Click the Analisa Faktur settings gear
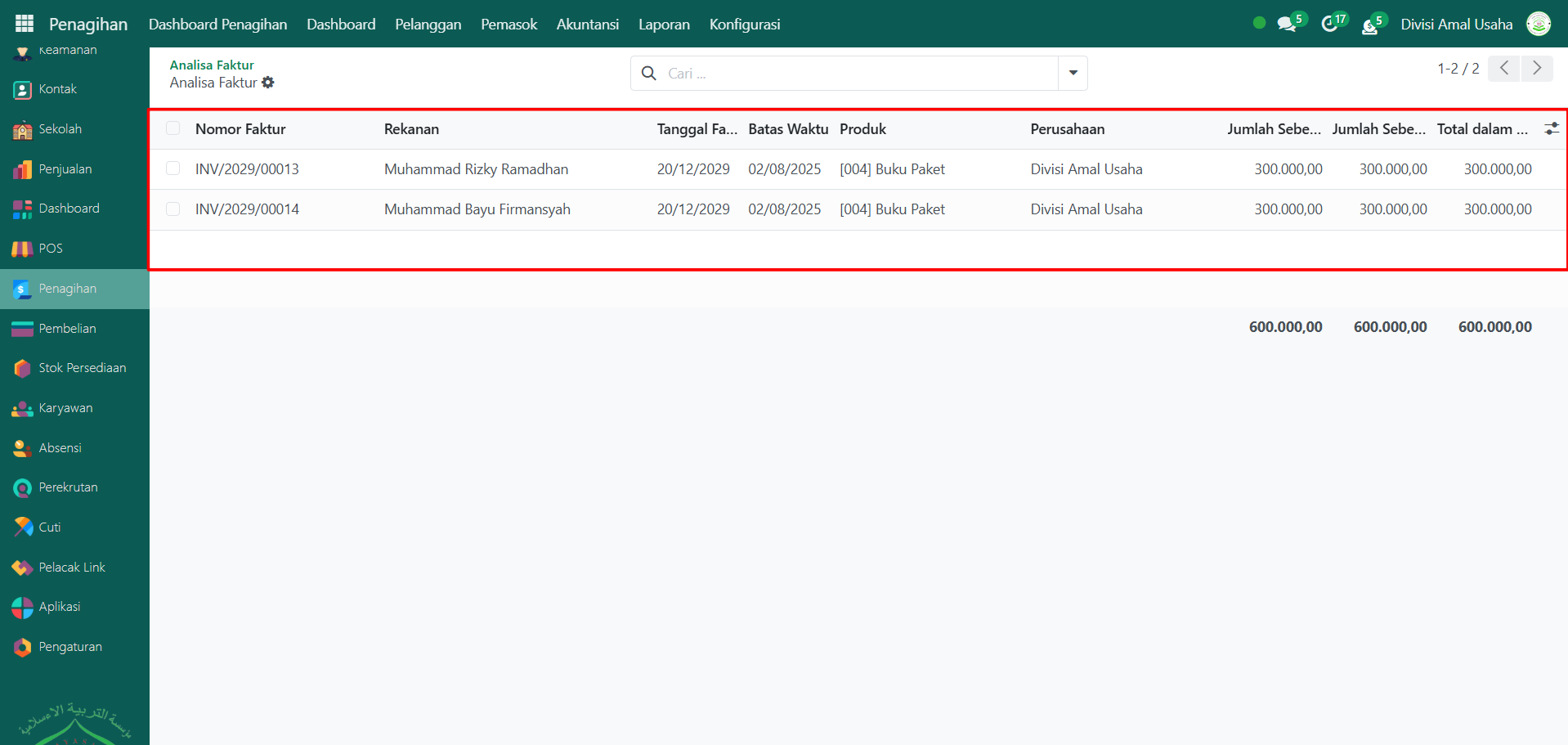1568x745 pixels. (x=268, y=83)
